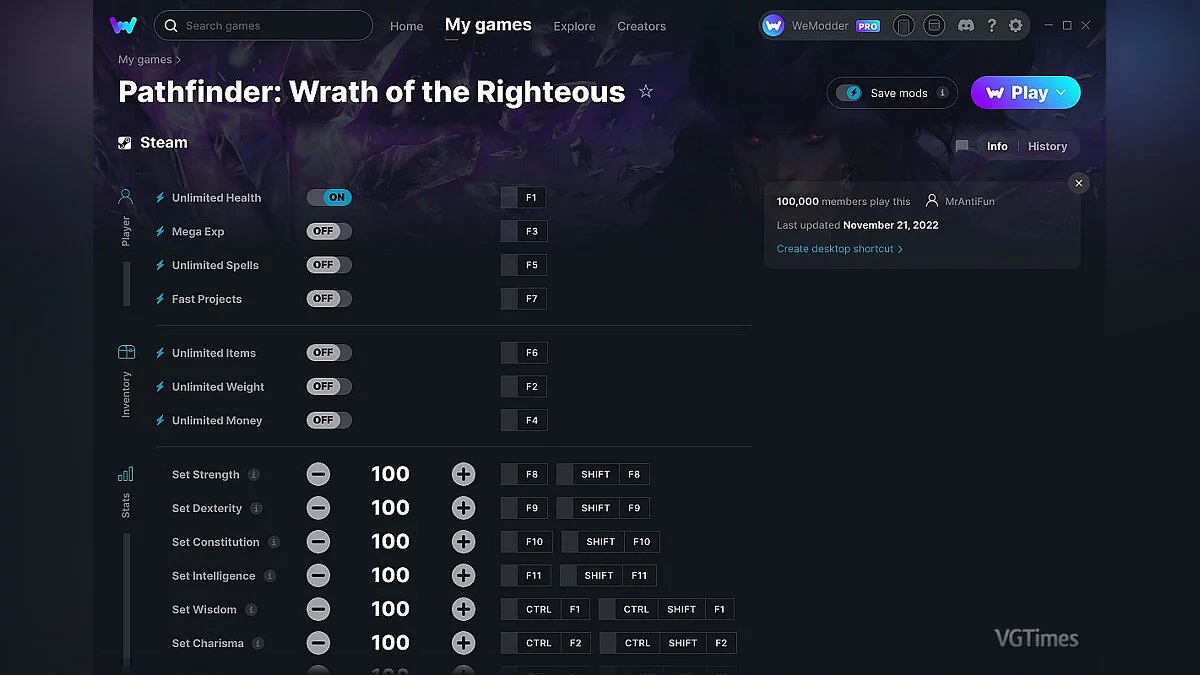Screen dimensions: 1200x675
Task: Open WeModder settings with the gear icon
Action: [1015, 25]
